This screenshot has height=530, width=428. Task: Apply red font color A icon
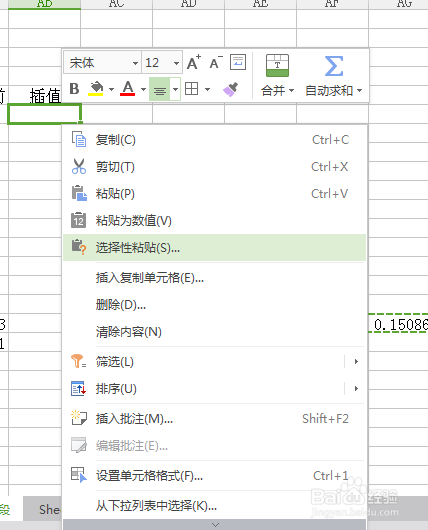[x=127, y=89]
